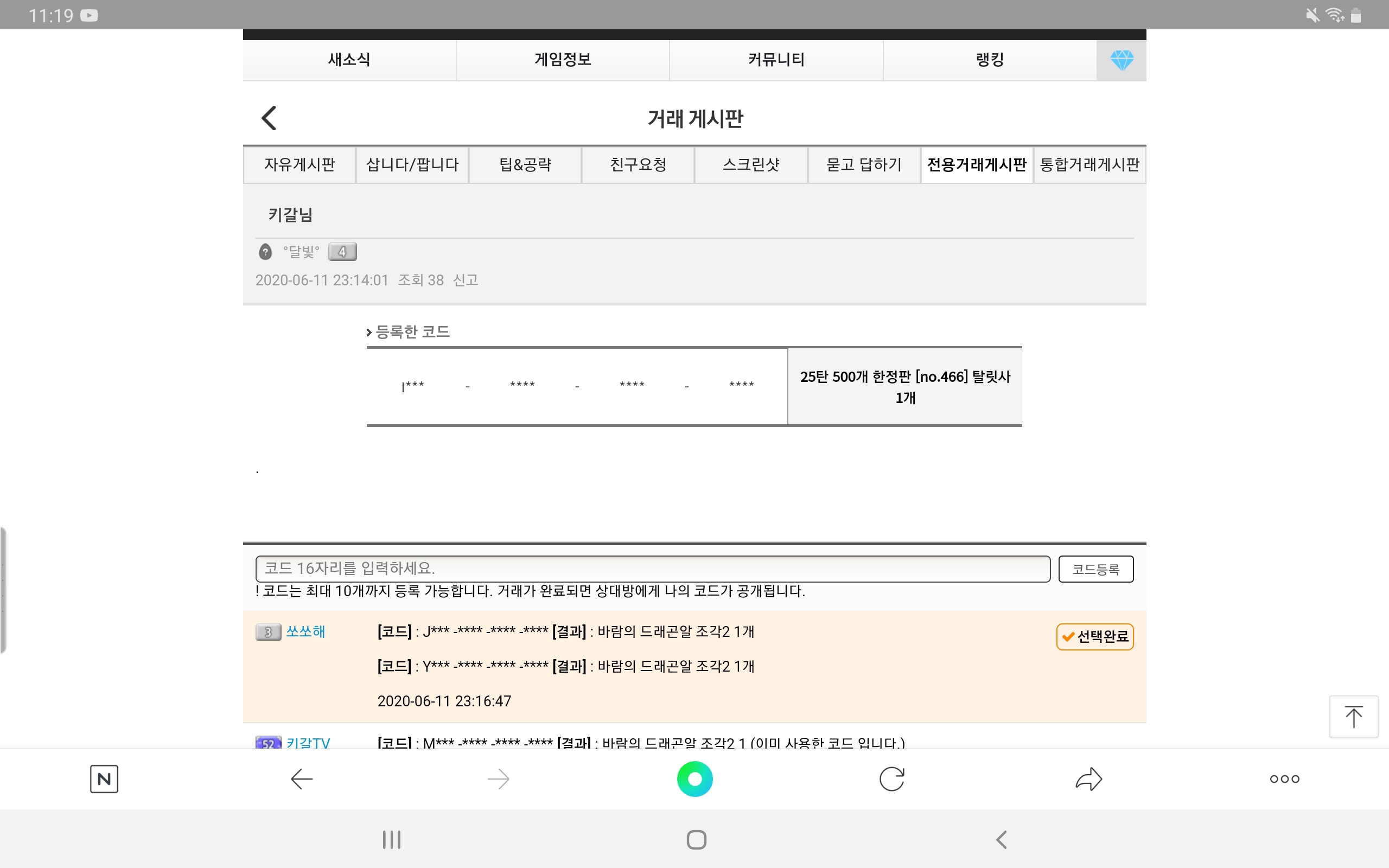Toggle the 선택완료 check badge
This screenshot has width=1389, height=868.
pyautogui.click(x=1094, y=636)
